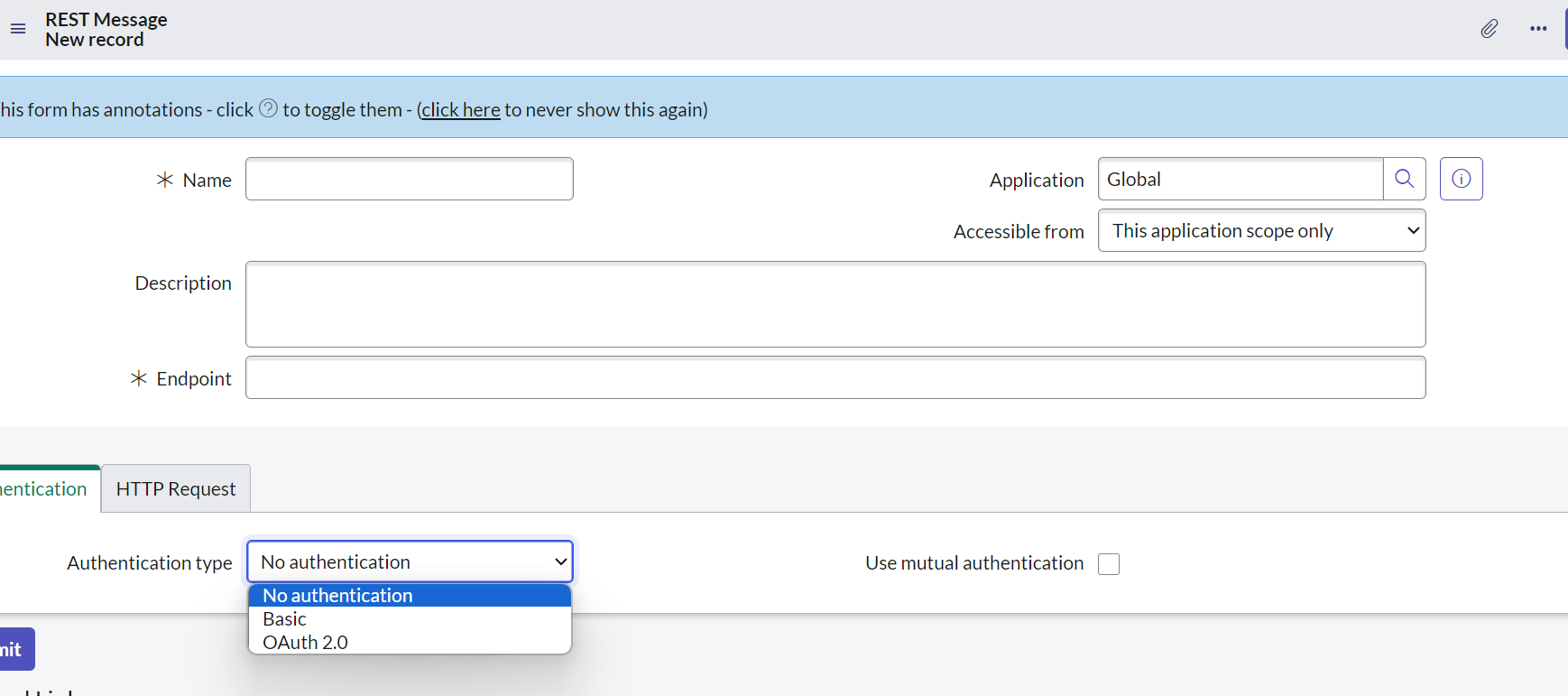Click the Endpoint input field
The height and width of the screenshot is (696, 1568).
coord(835,377)
